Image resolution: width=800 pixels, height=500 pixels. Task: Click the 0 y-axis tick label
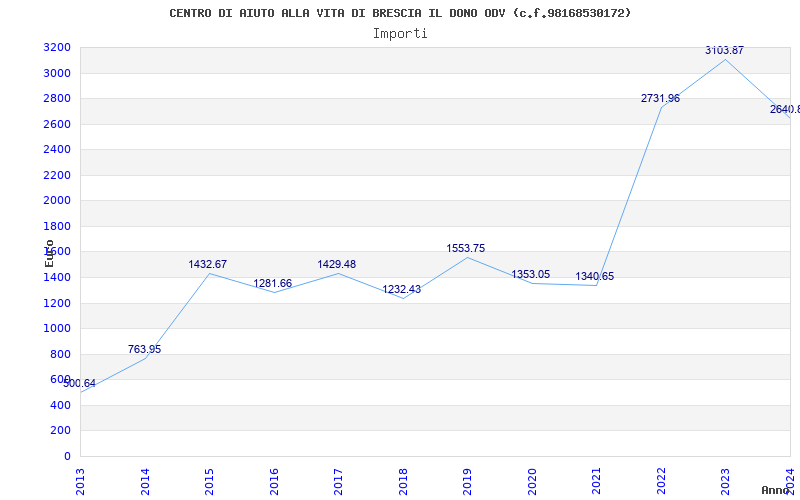(67, 456)
